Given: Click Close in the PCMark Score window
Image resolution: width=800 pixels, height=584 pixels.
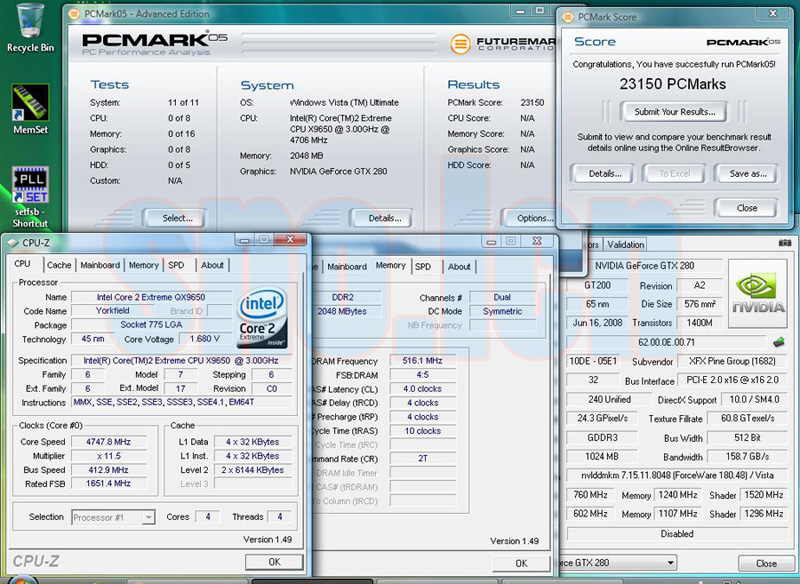Looking at the screenshot, I should pos(746,208).
